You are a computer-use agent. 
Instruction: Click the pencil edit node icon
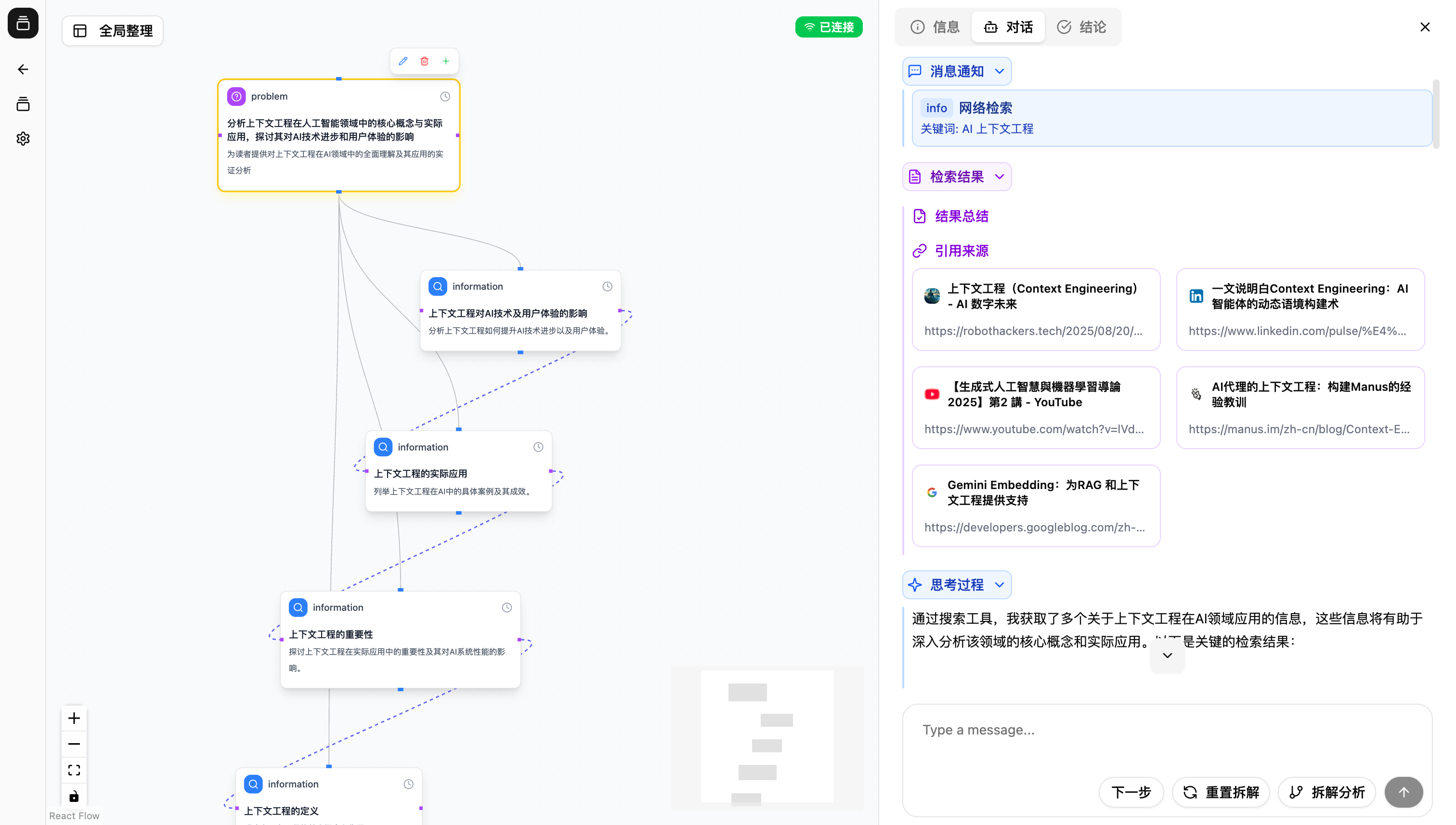coord(403,61)
